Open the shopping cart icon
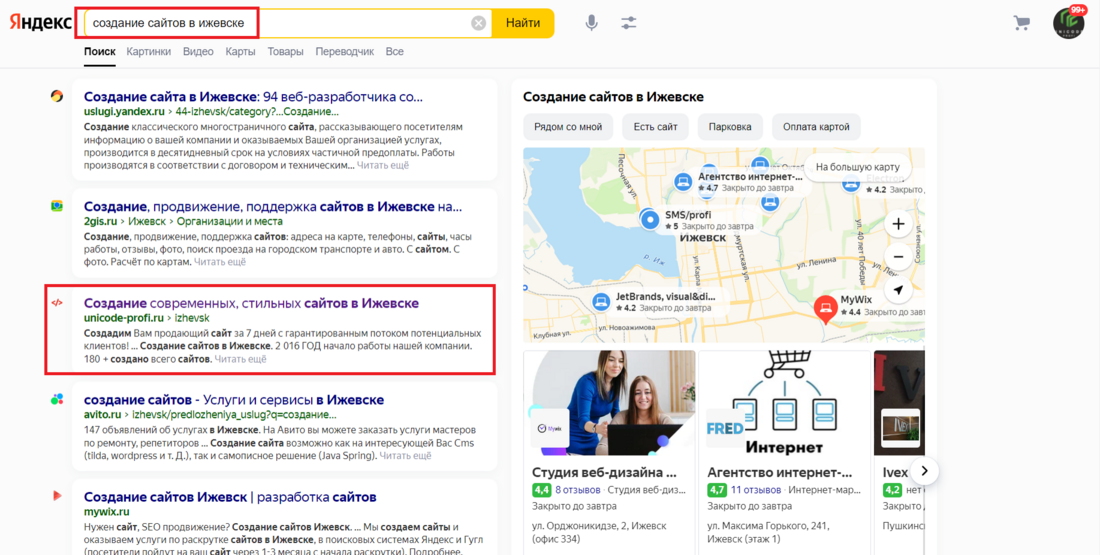1100x555 pixels. coord(1021,23)
